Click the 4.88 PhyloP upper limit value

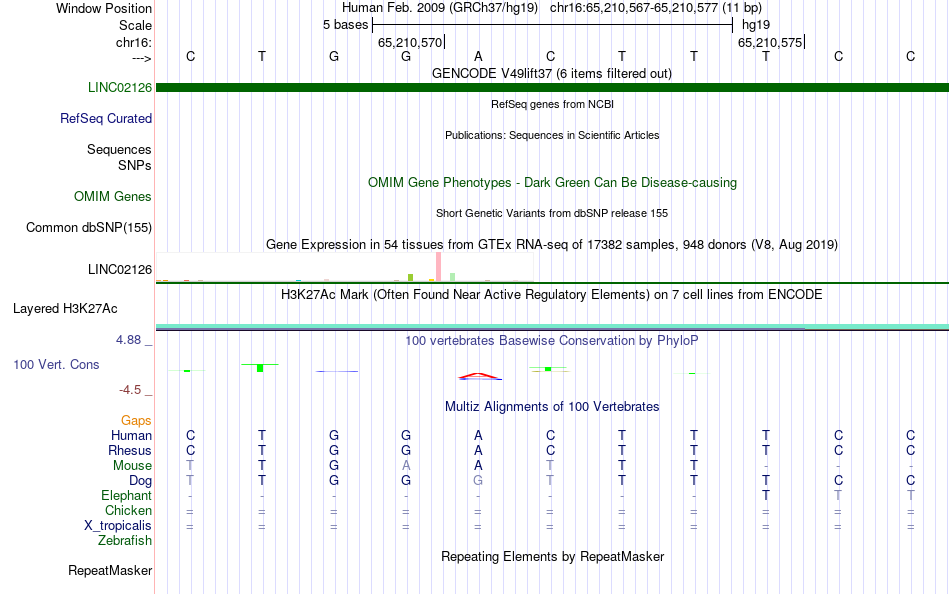pyautogui.click(x=128, y=340)
